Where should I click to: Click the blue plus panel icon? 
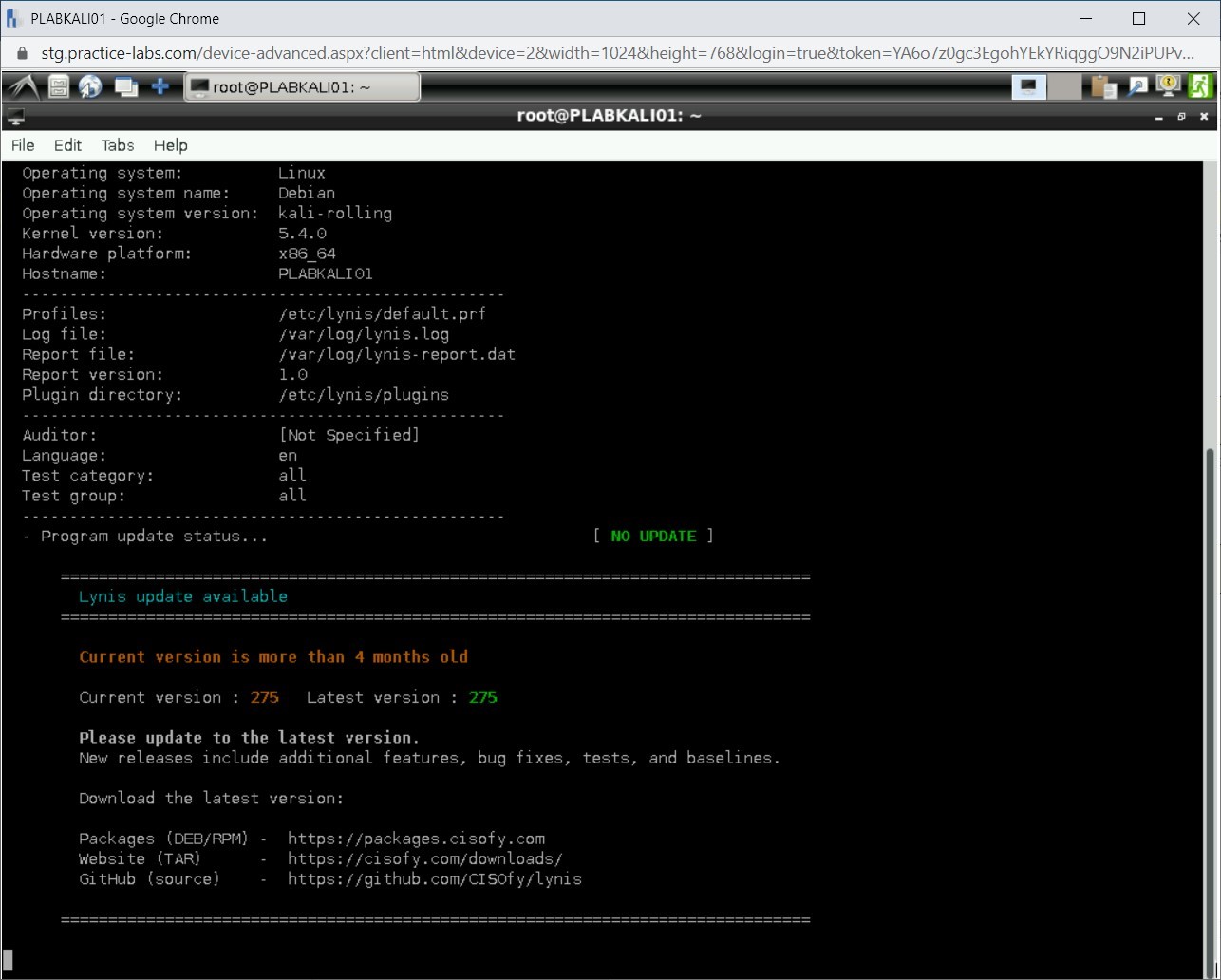click(160, 87)
